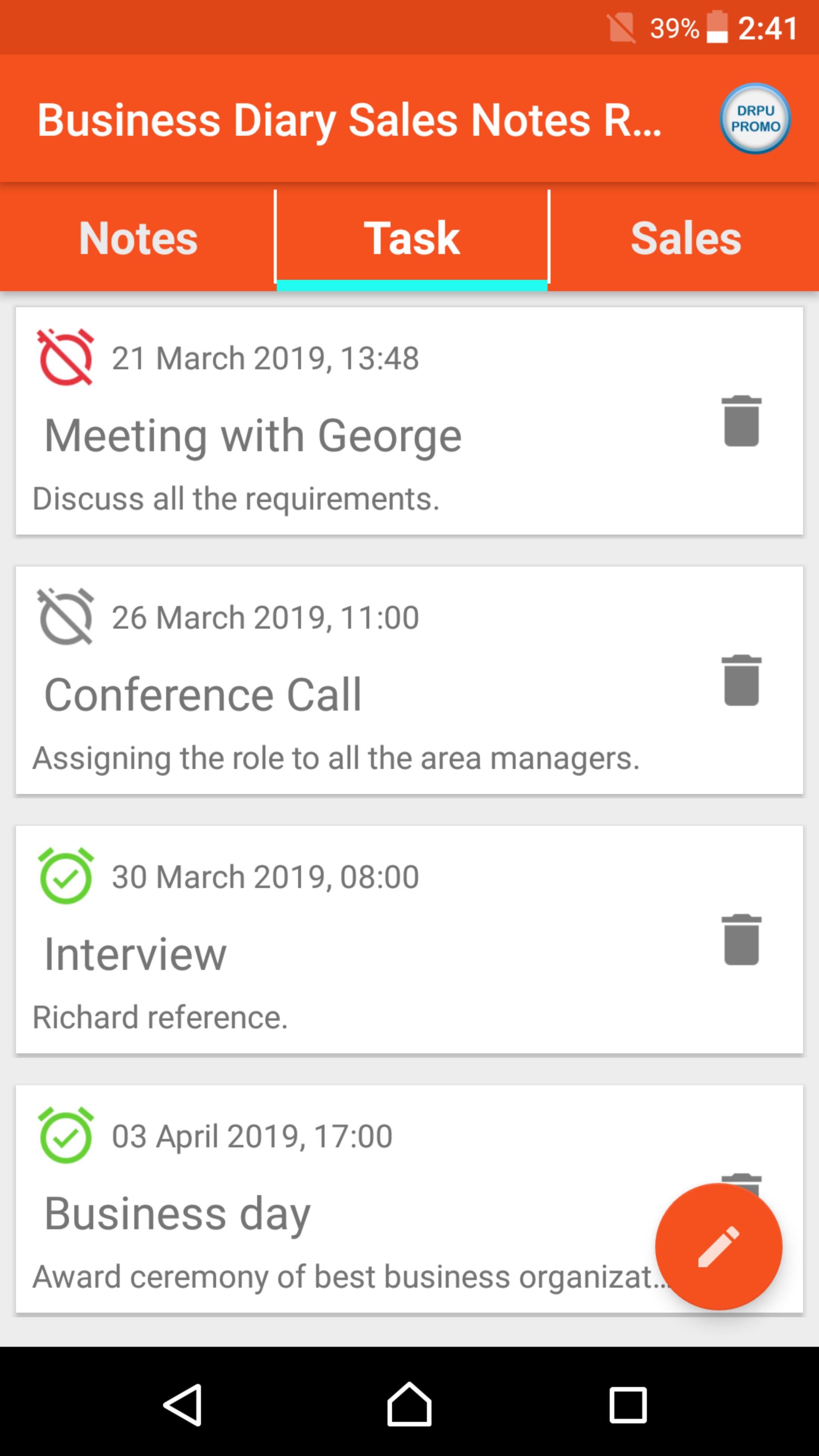Viewport: 819px width, 1456px height.
Task: Select the Task tab
Action: coord(412,238)
